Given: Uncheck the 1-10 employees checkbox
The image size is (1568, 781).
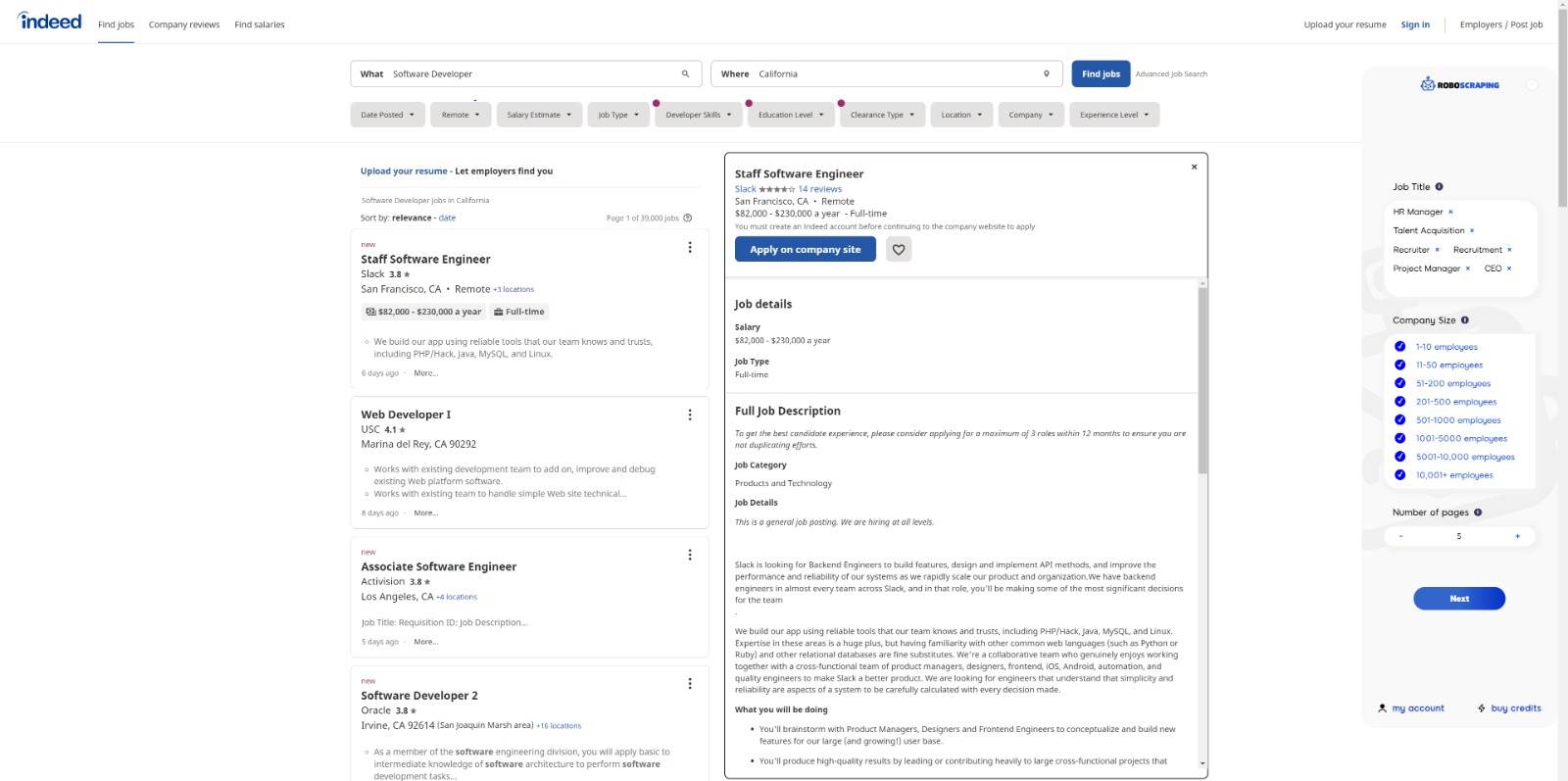Looking at the screenshot, I should [x=1399, y=347].
